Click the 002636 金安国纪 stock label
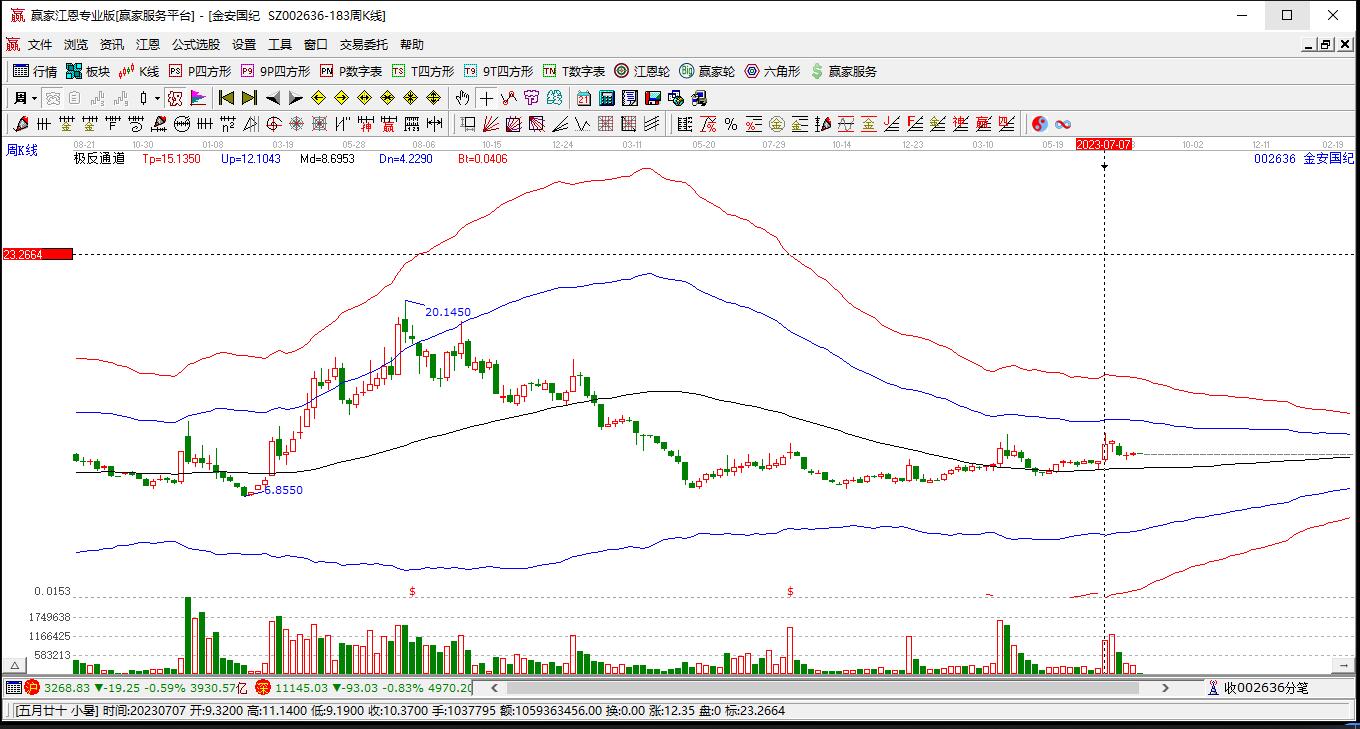The width and height of the screenshot is (1360, 729). pos(1304,158)
